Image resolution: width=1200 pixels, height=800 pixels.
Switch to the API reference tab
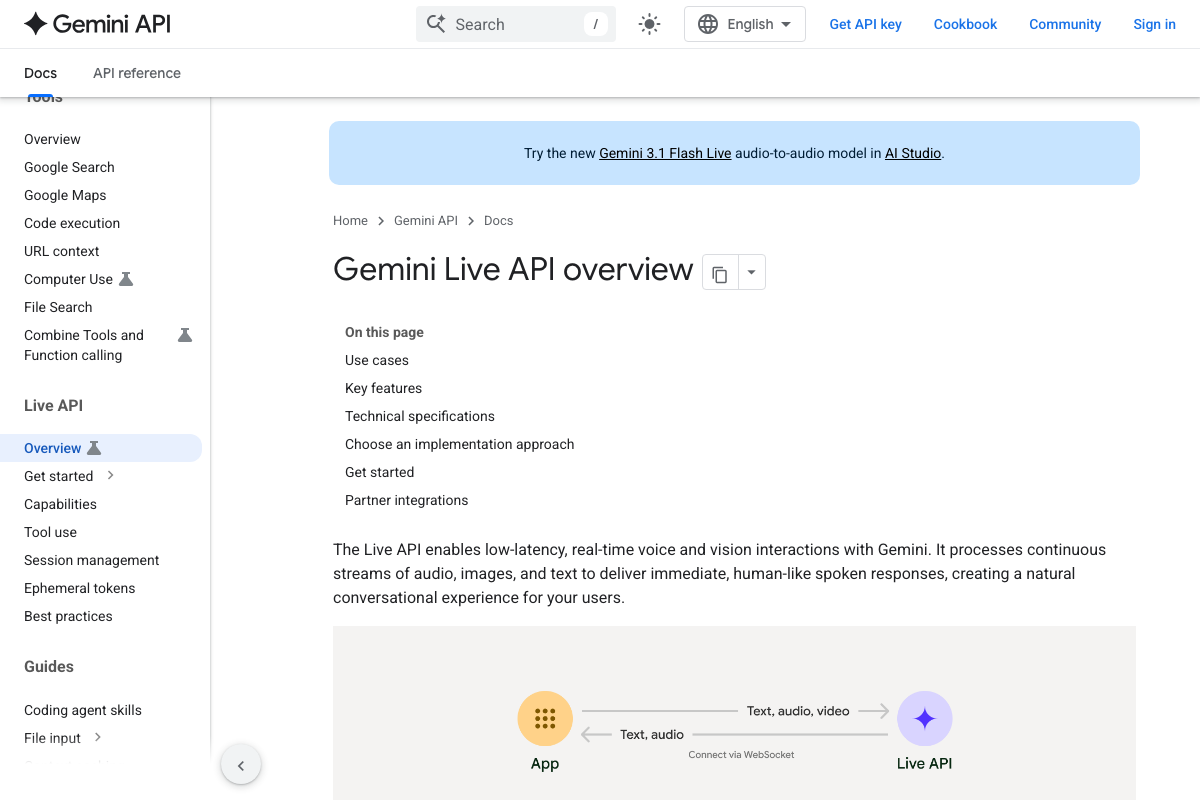(136, 72)
